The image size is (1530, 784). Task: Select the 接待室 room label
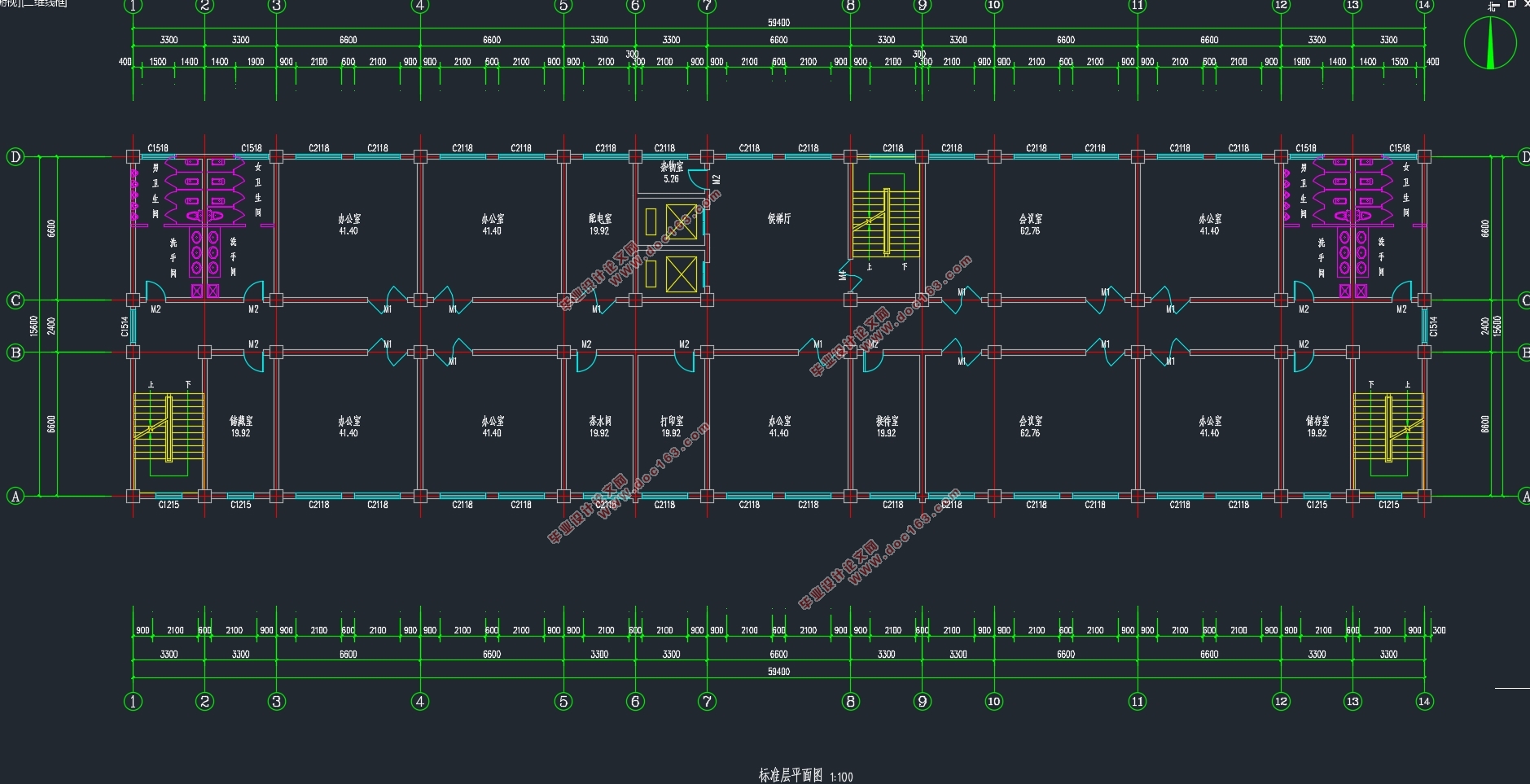pos(887,421)
